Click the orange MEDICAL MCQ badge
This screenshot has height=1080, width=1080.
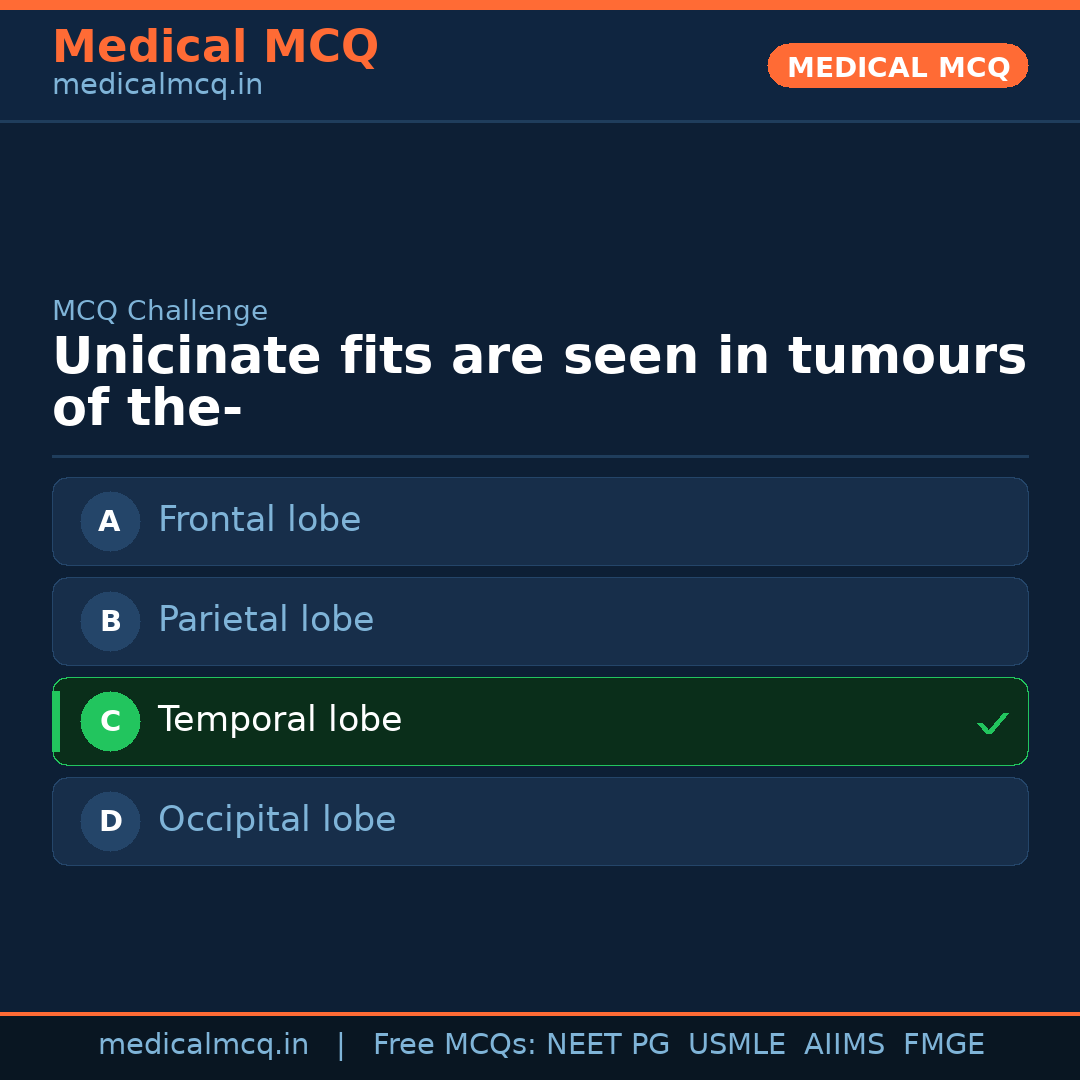[x=897, y=66]
